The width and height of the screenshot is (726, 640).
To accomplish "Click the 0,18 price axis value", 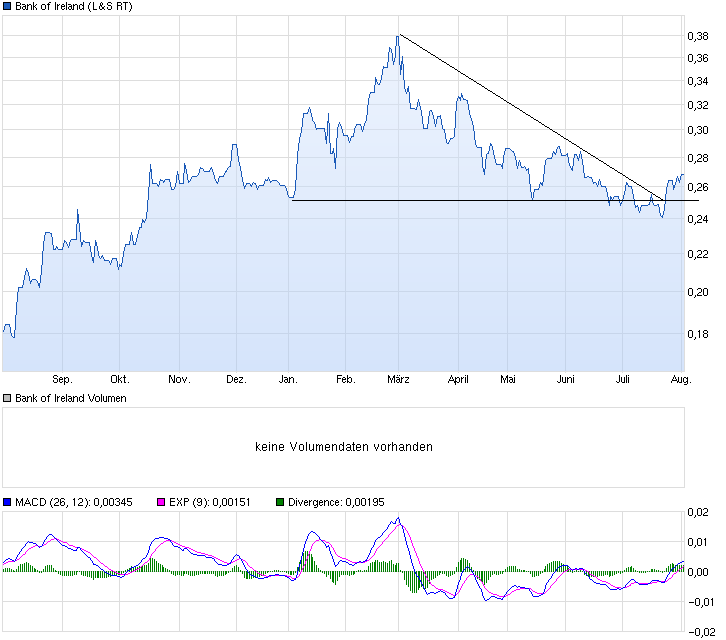I will (698, 334).
